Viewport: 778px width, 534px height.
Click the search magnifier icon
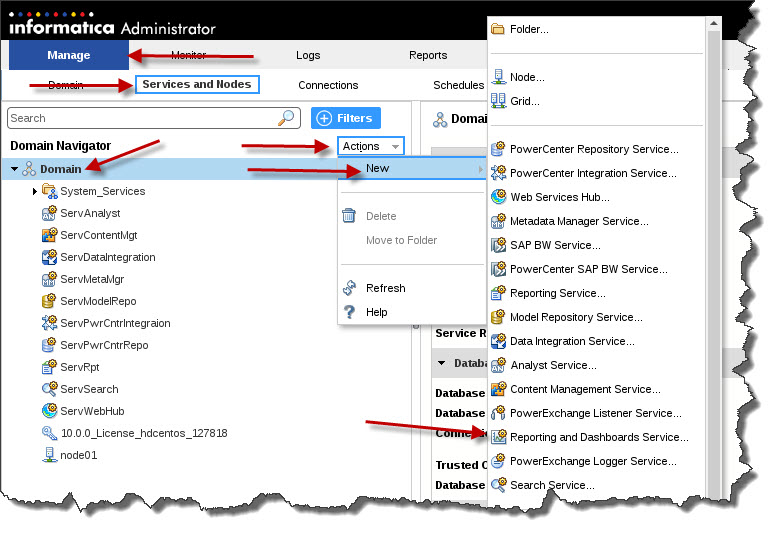click(x=286, y=118)
